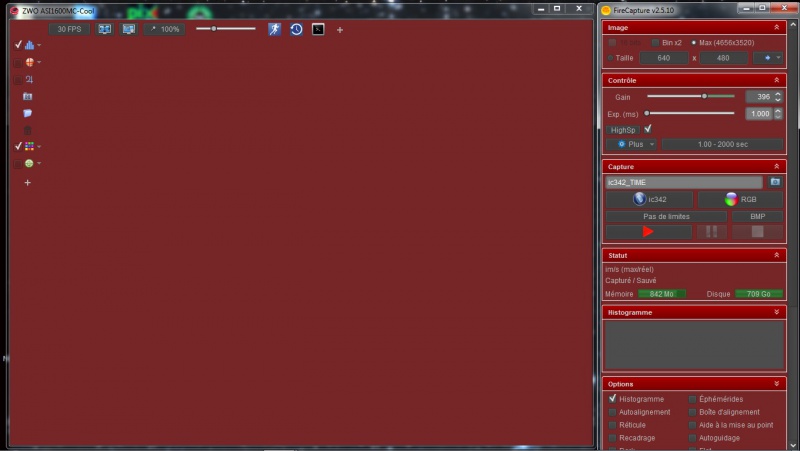Adjust the Exp. (ms) slider handle
800x451 pixels.
click(647, 113)
